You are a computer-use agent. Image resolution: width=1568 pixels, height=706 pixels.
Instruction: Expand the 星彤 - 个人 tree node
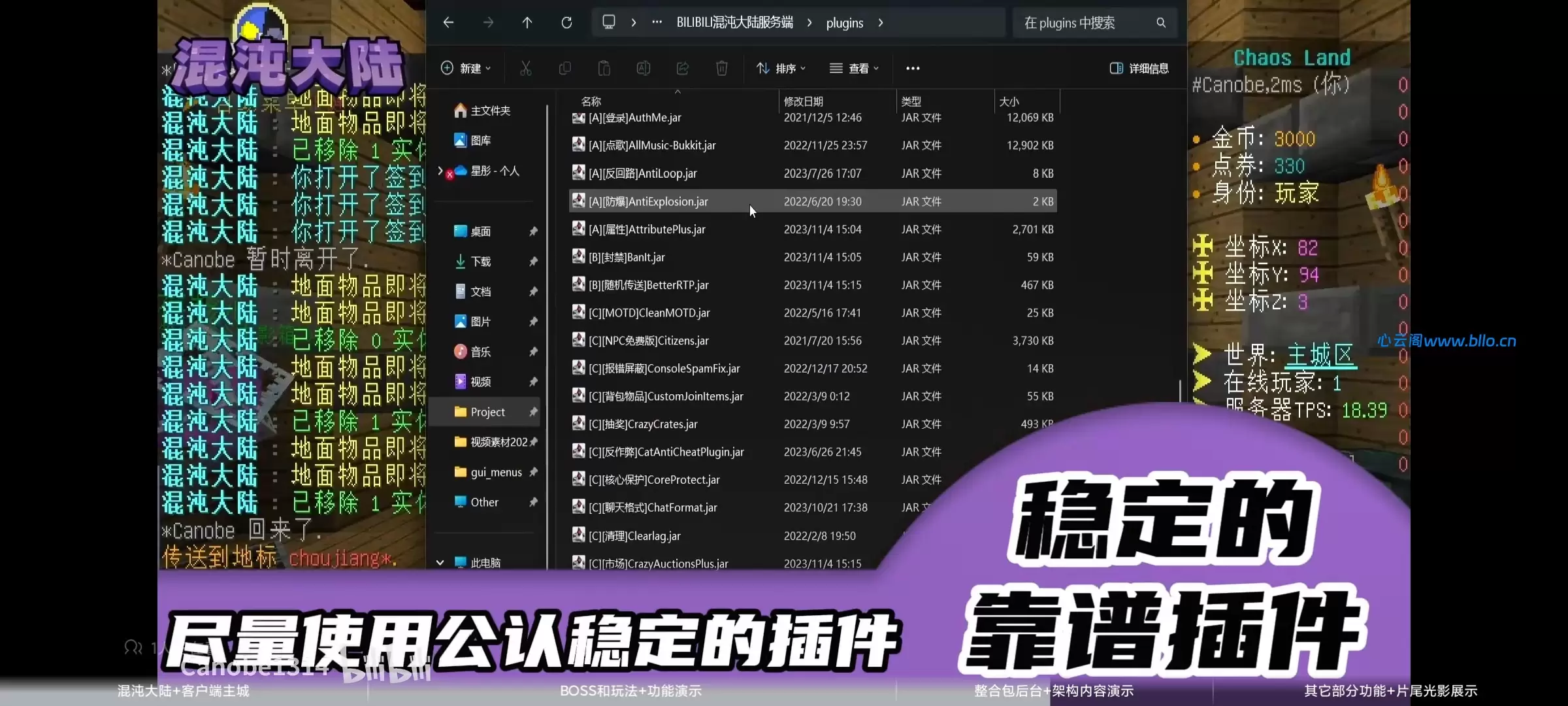(x=440, y=171)
